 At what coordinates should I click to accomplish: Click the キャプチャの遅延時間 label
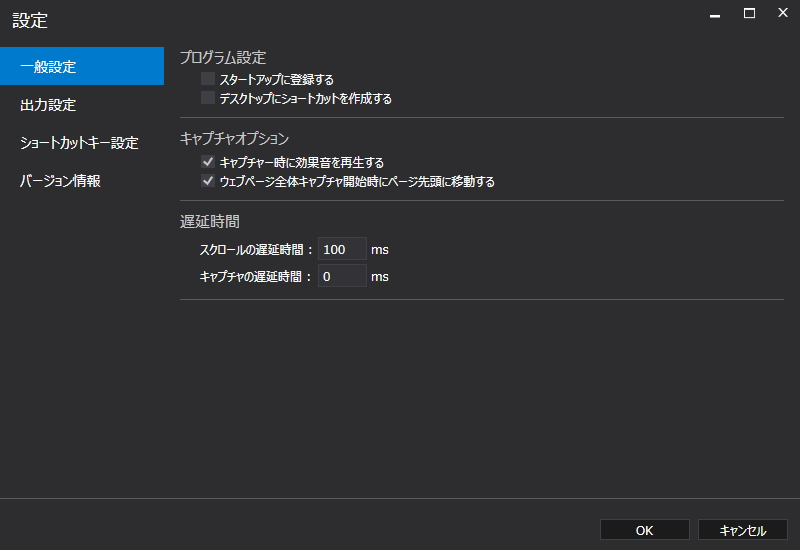coord(256,277)
